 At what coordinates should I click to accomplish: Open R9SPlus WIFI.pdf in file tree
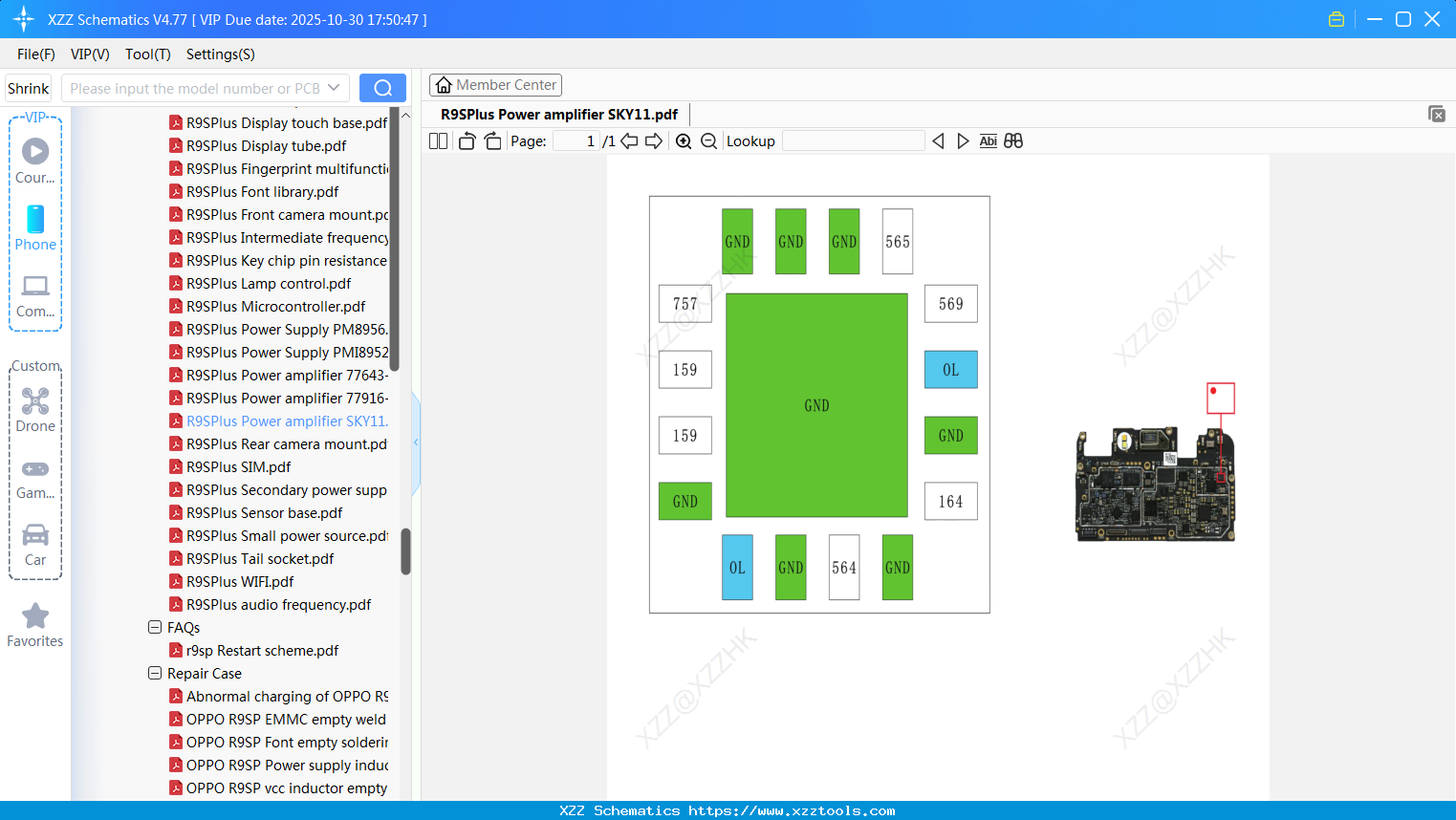[x=240, y=582]
